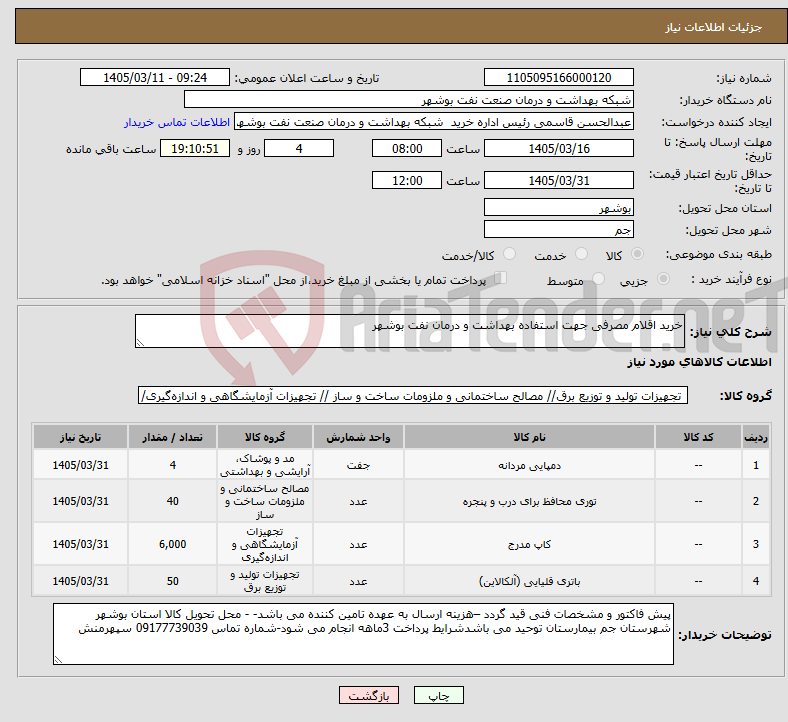Viewport: 788px width, 722px height.
Task: Click the price validity date 1405/03/31 field
Action: tap(558, 180)
